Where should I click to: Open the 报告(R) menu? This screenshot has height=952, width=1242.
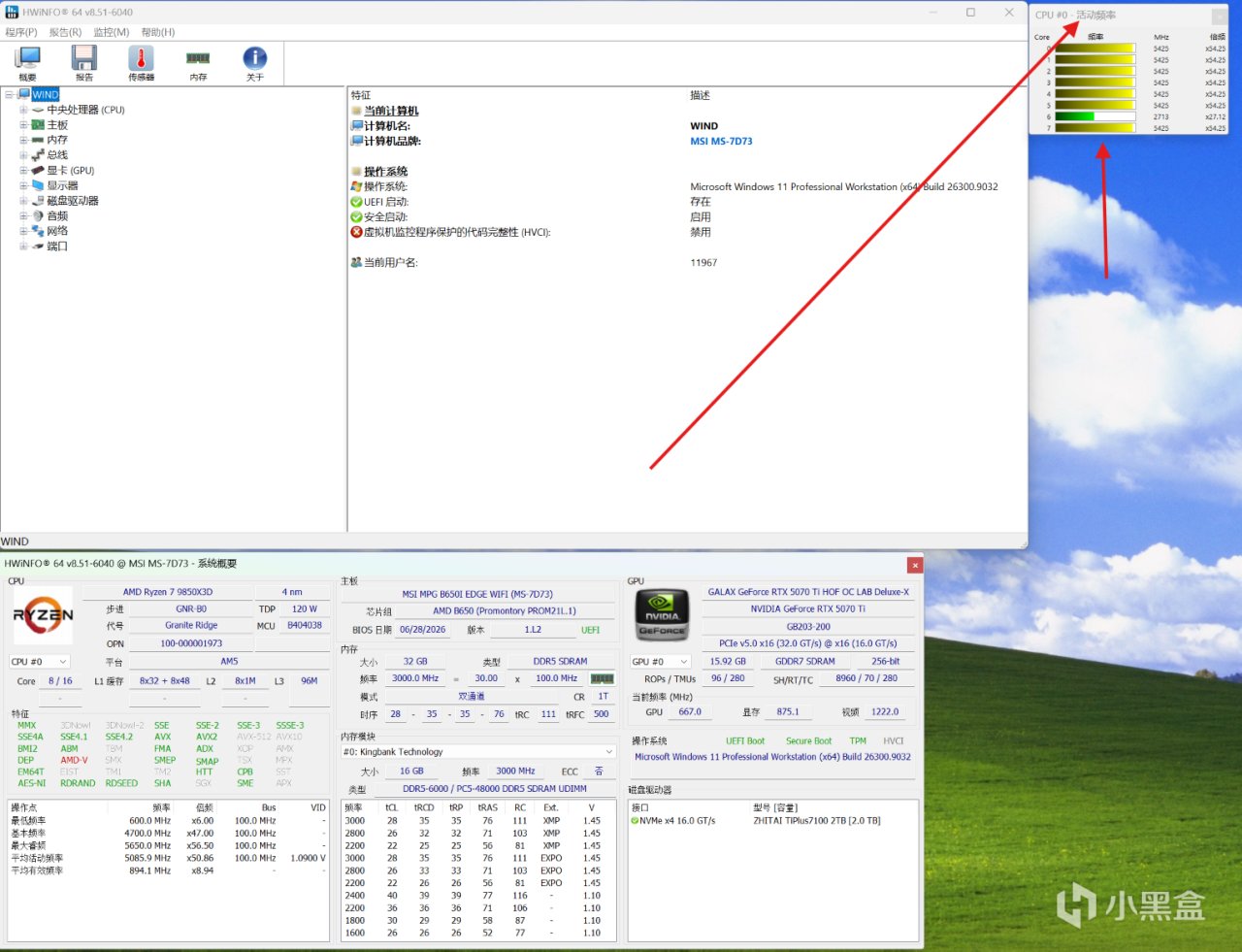point(66,32)
